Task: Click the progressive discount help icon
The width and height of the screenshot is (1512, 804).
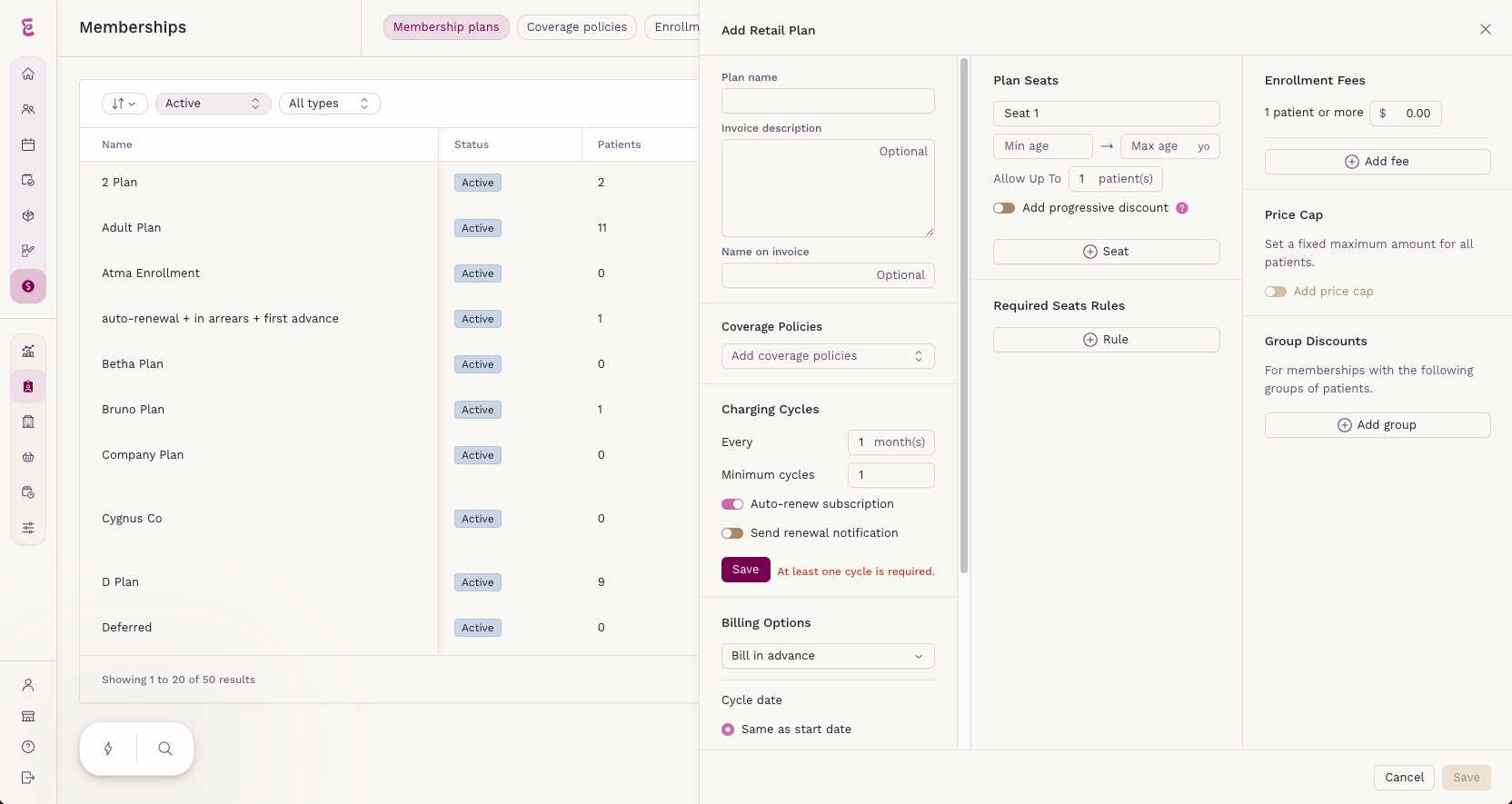Action: point(1182,208)
